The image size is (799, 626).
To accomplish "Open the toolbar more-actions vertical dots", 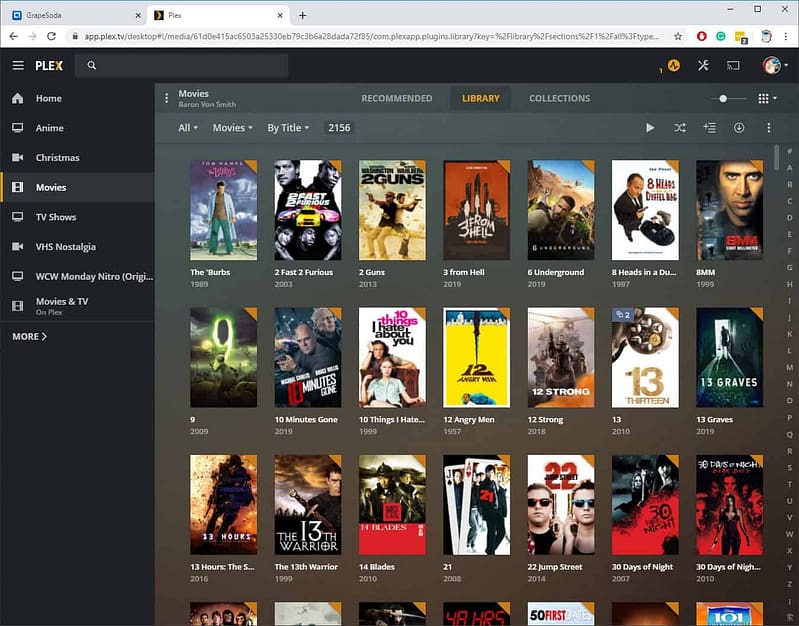I will tap(768, 127).
